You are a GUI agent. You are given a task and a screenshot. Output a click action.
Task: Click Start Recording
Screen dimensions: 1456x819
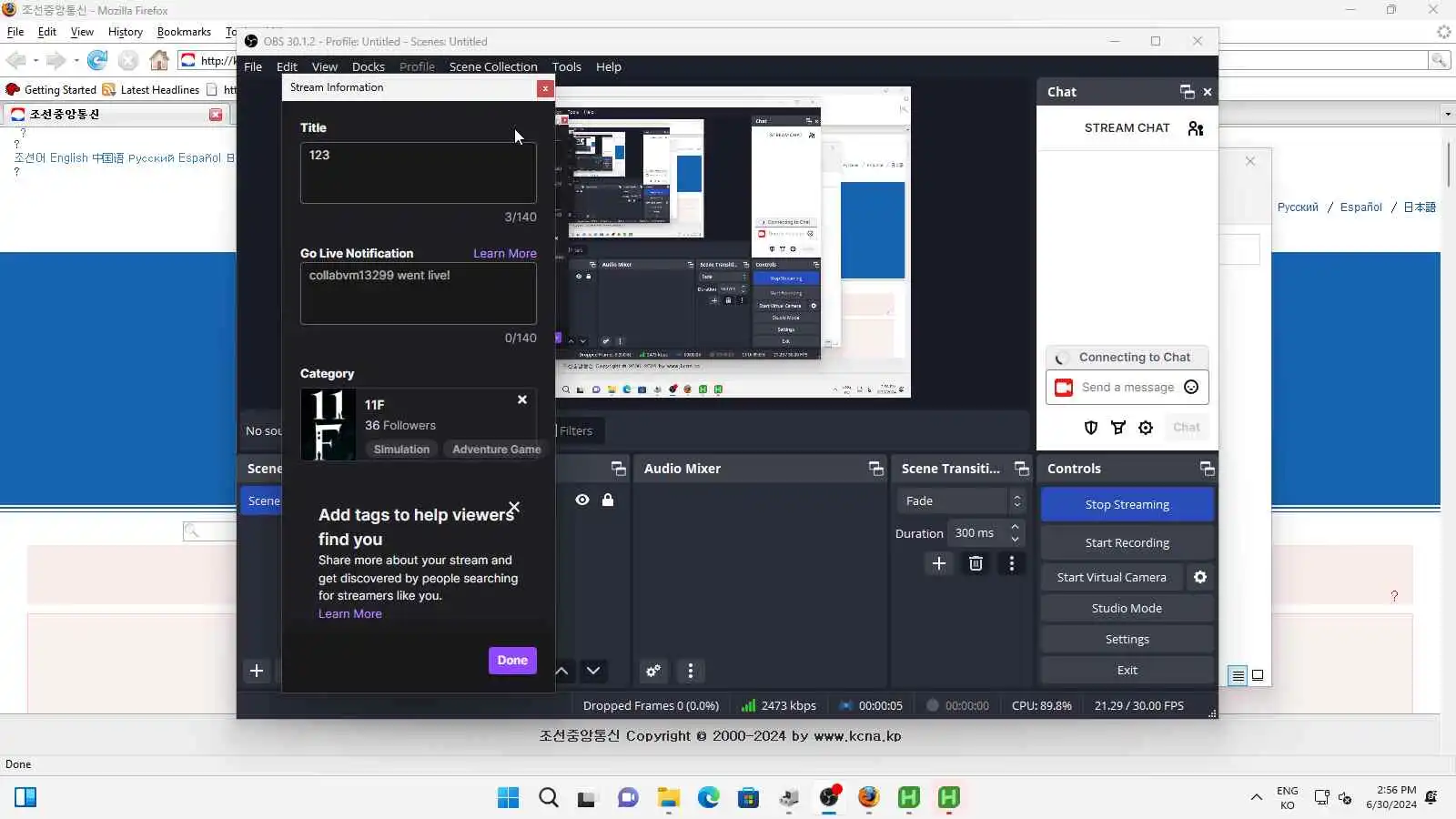point(1127,543)
